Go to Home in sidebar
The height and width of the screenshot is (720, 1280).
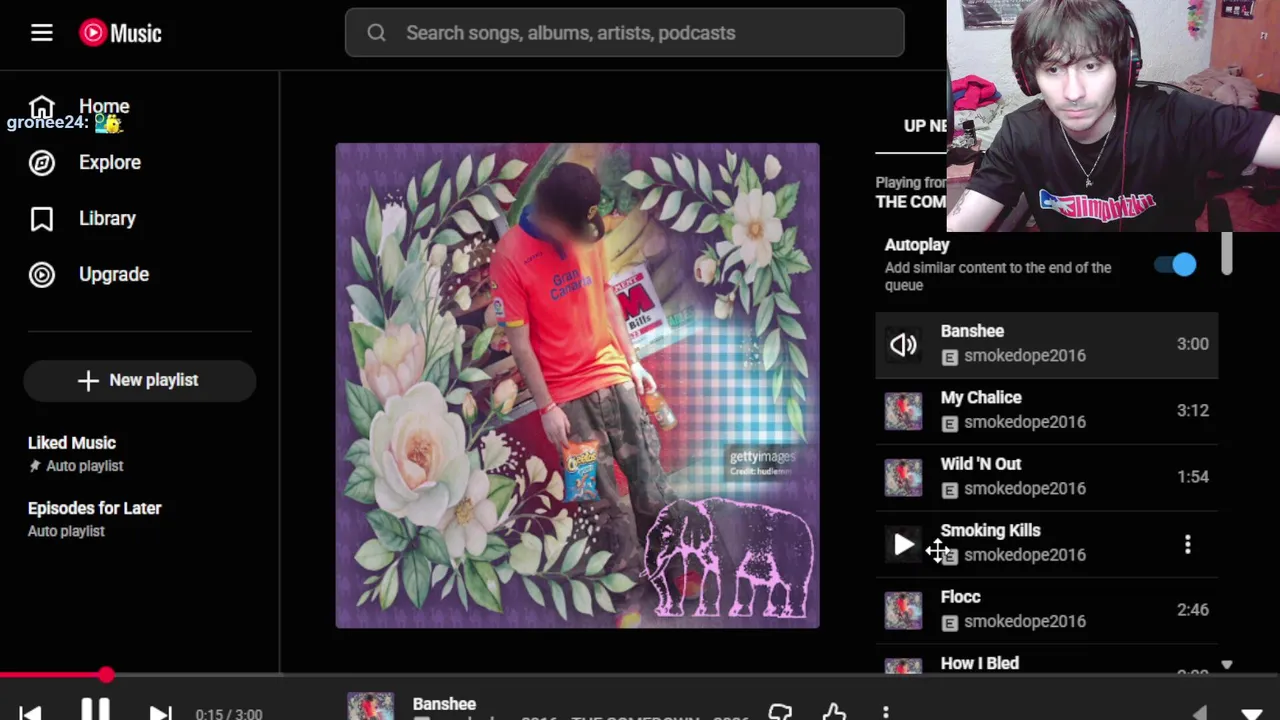[x=104, y=106]
